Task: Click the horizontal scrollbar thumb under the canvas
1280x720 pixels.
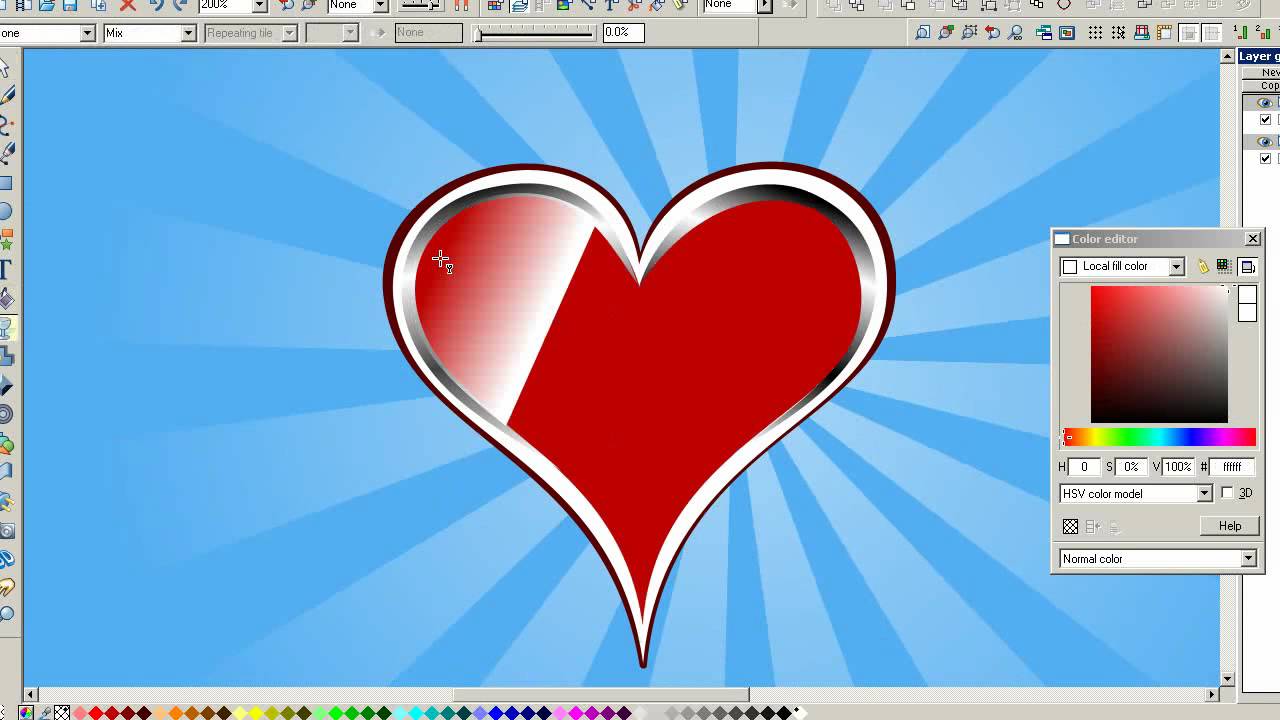Action: (x=601, y=694)
